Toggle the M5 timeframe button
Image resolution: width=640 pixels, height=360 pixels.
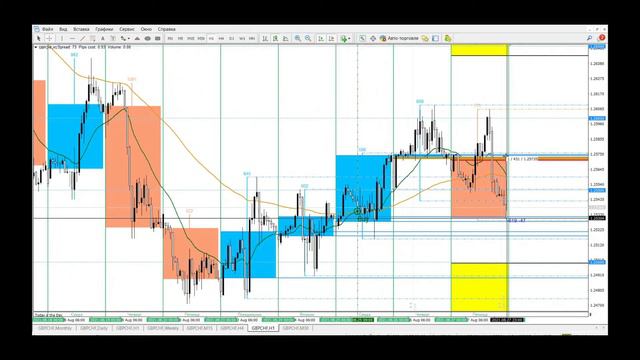(x=180, y=38)
